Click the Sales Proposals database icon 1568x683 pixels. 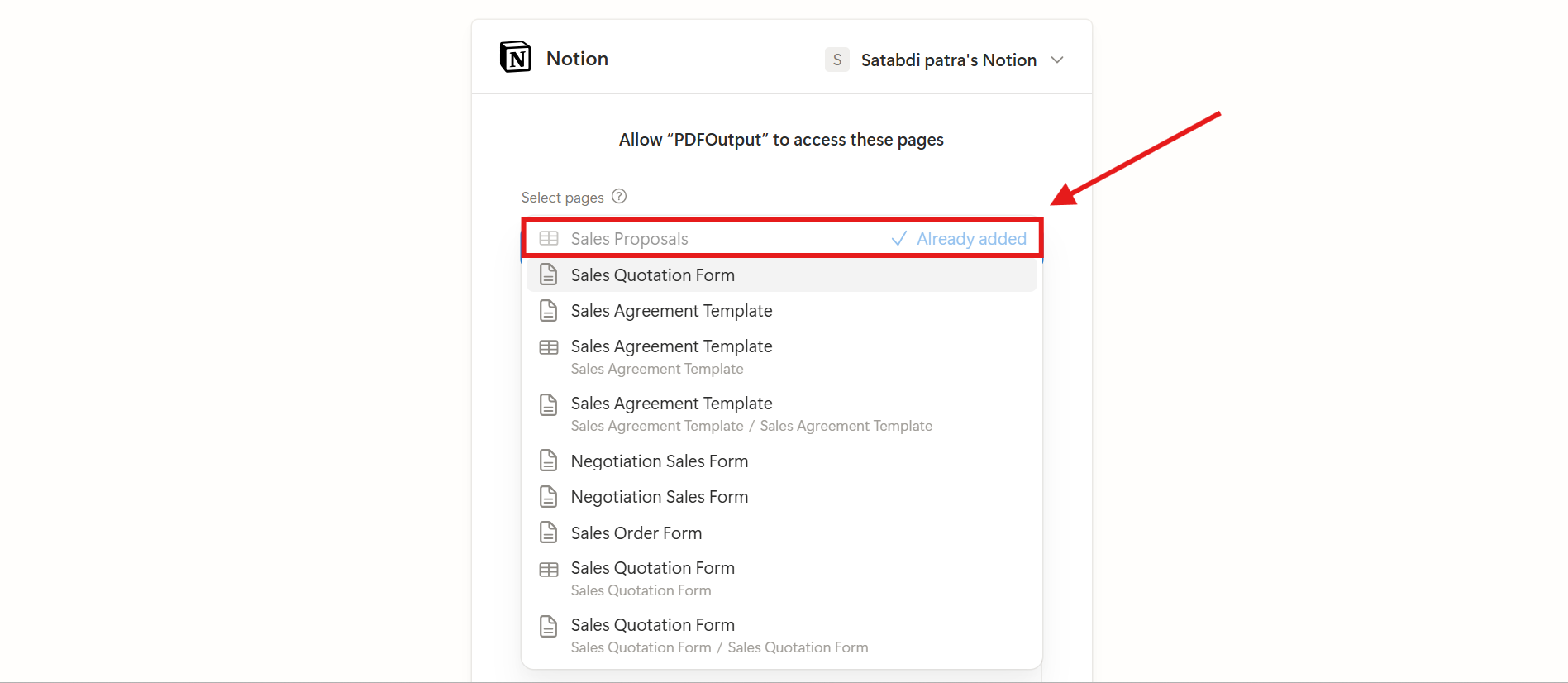(549, 239)
